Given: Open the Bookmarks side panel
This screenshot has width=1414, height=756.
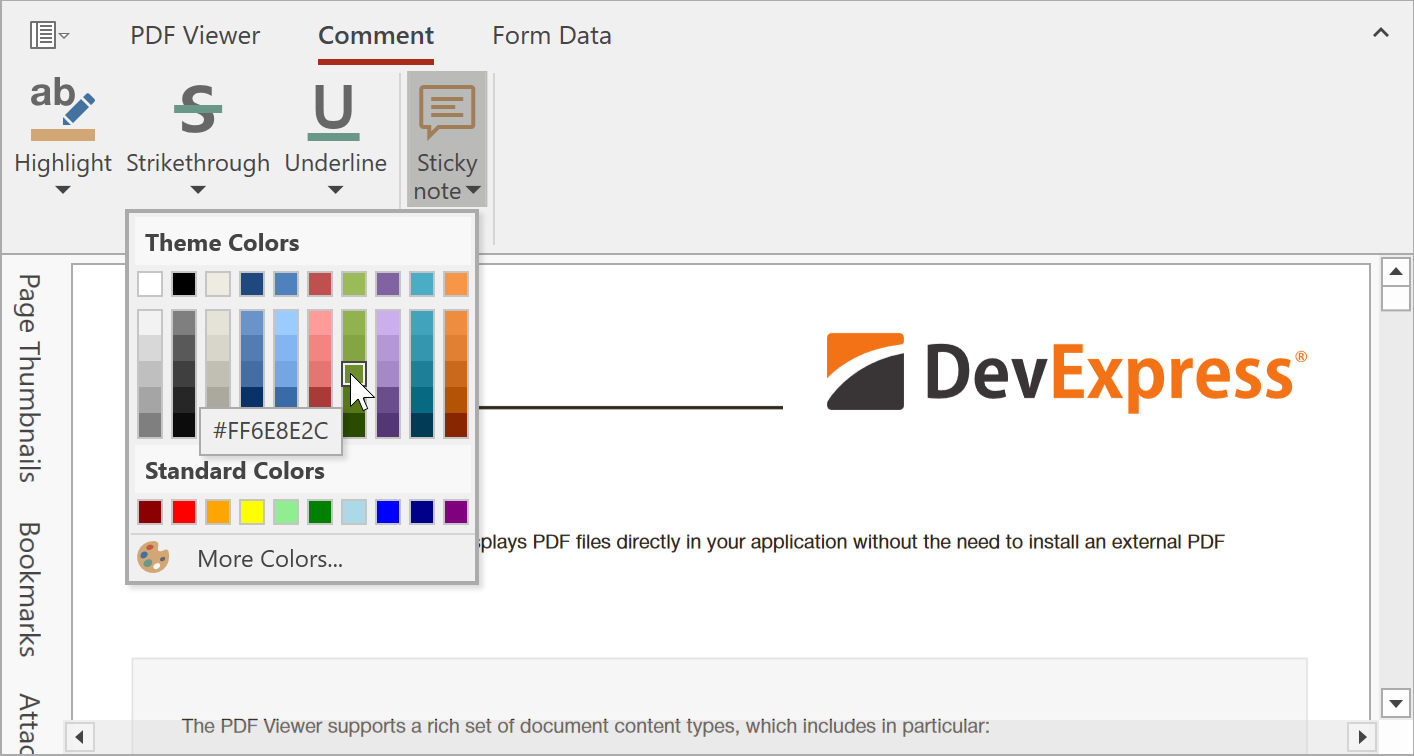Looking at the screenshot, I should [29, 589].
